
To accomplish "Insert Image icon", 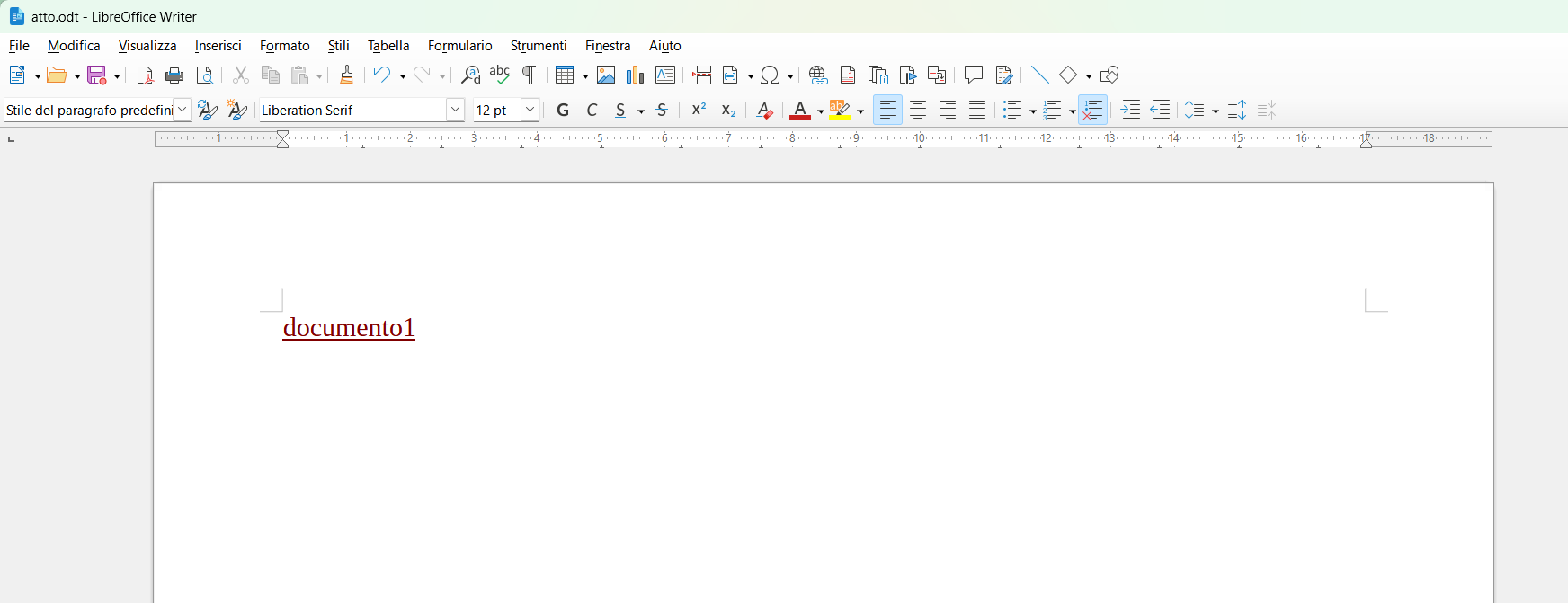I will tap(606, 75).
